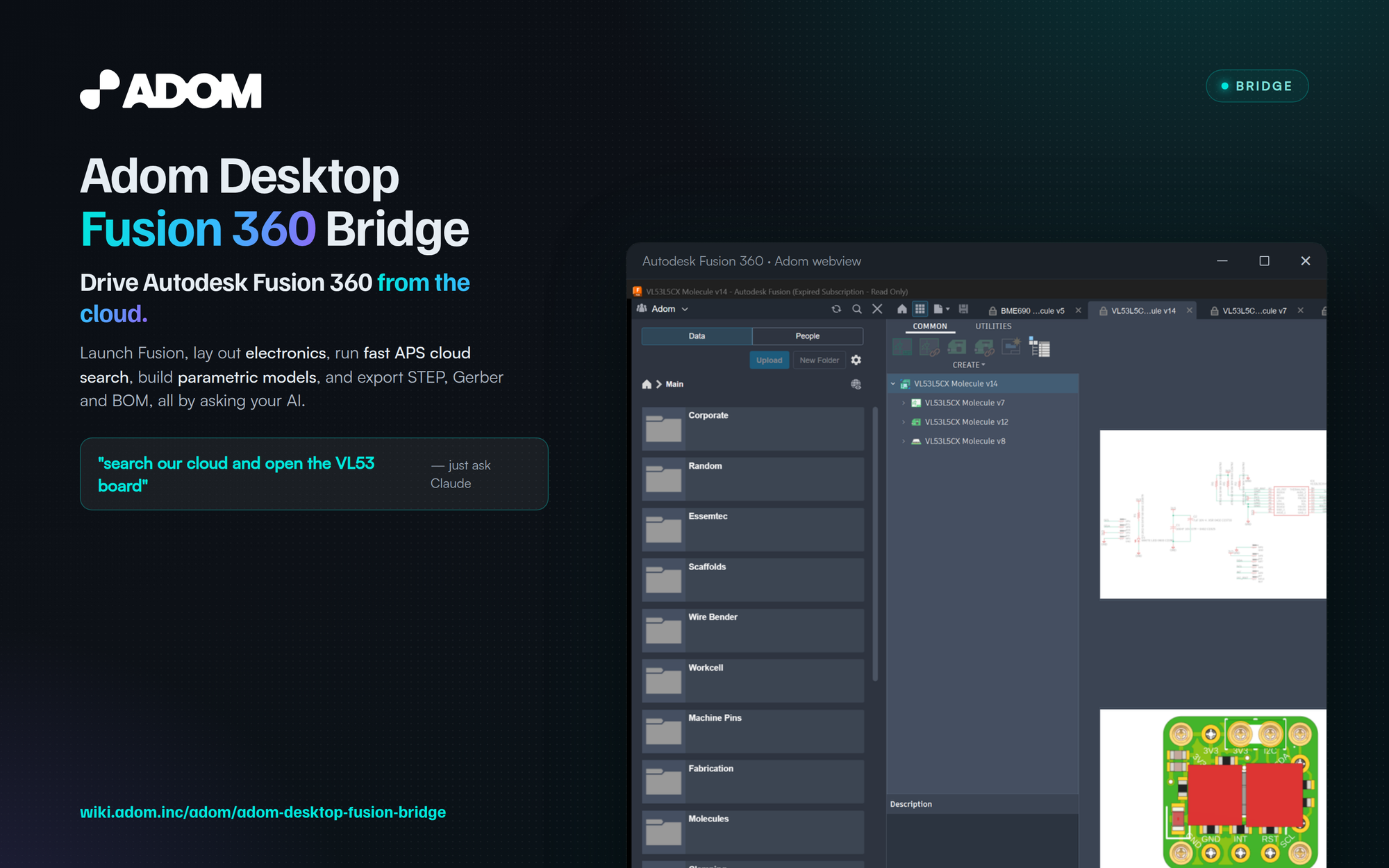This screenshot has width=1389, height=868.
Task: Open the 'Molecules' folder name
Action: pos(708,819)
